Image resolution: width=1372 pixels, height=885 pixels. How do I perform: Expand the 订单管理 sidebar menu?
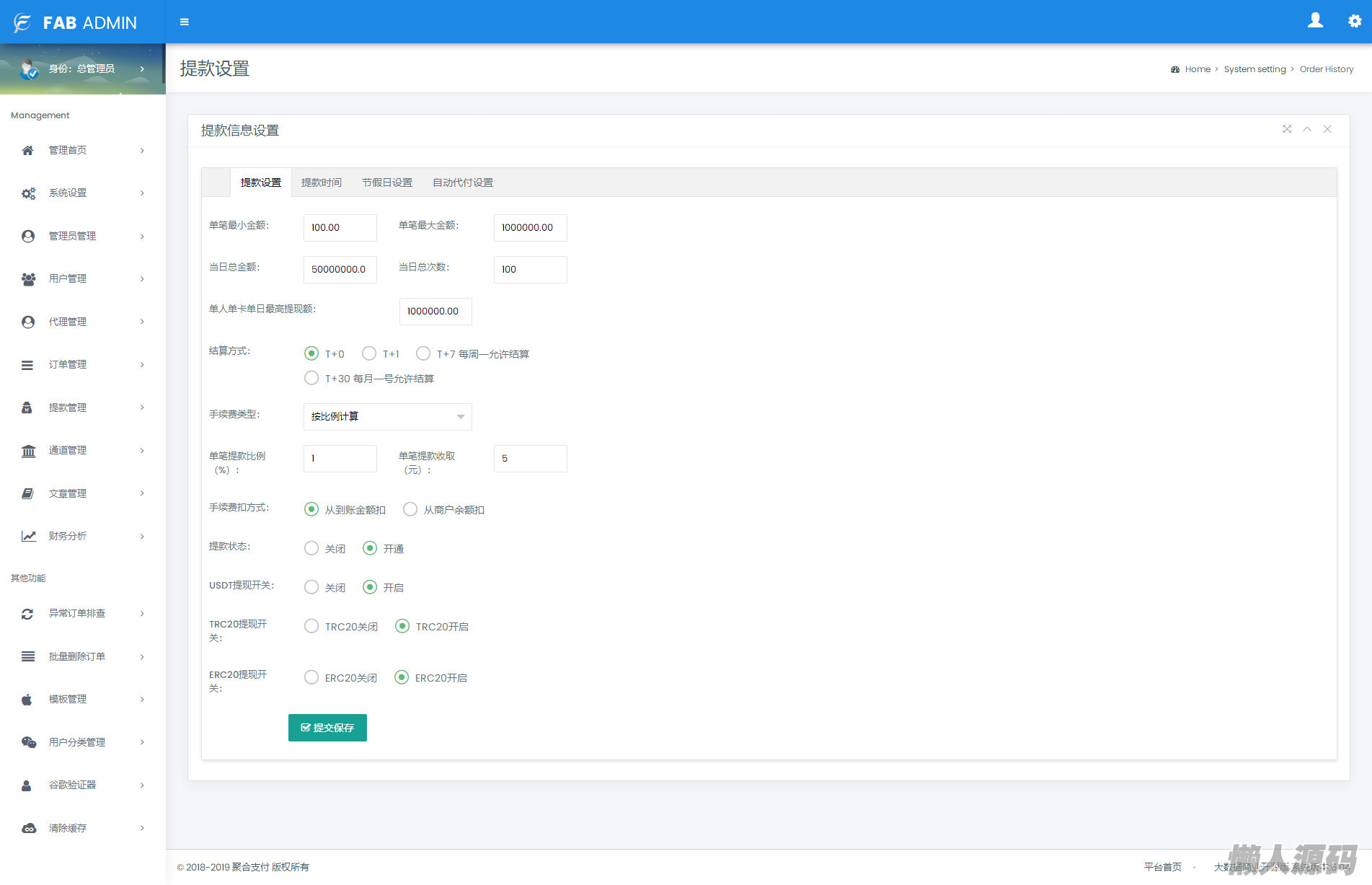(83, 365)
